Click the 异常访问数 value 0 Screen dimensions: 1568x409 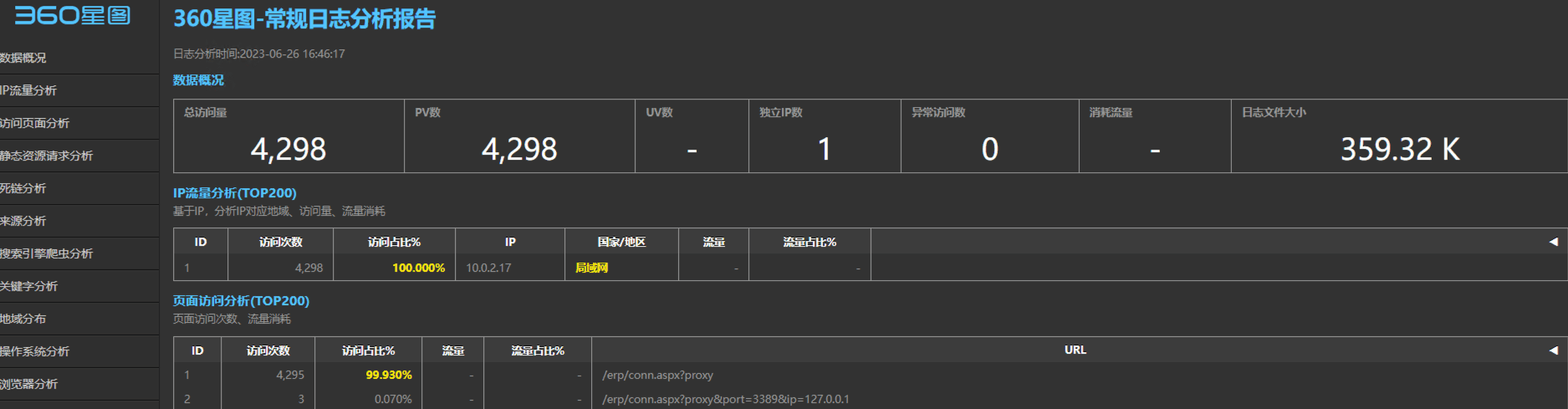989,150
